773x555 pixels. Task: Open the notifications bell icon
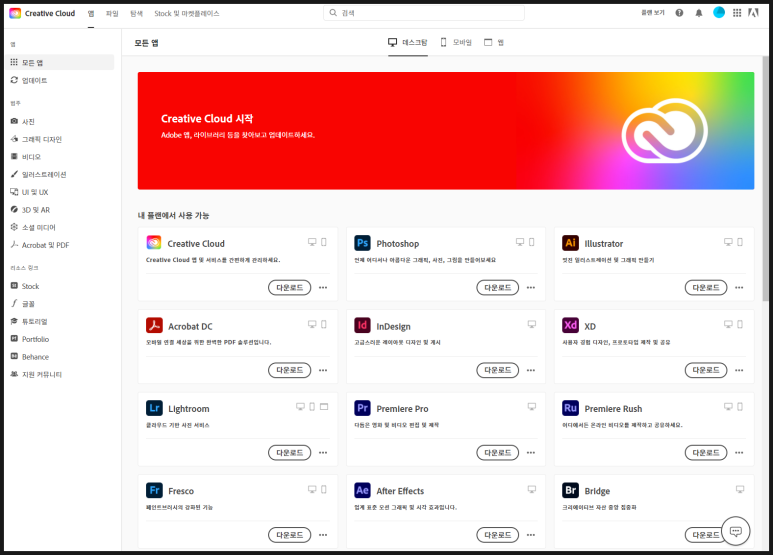click(699, 13)
